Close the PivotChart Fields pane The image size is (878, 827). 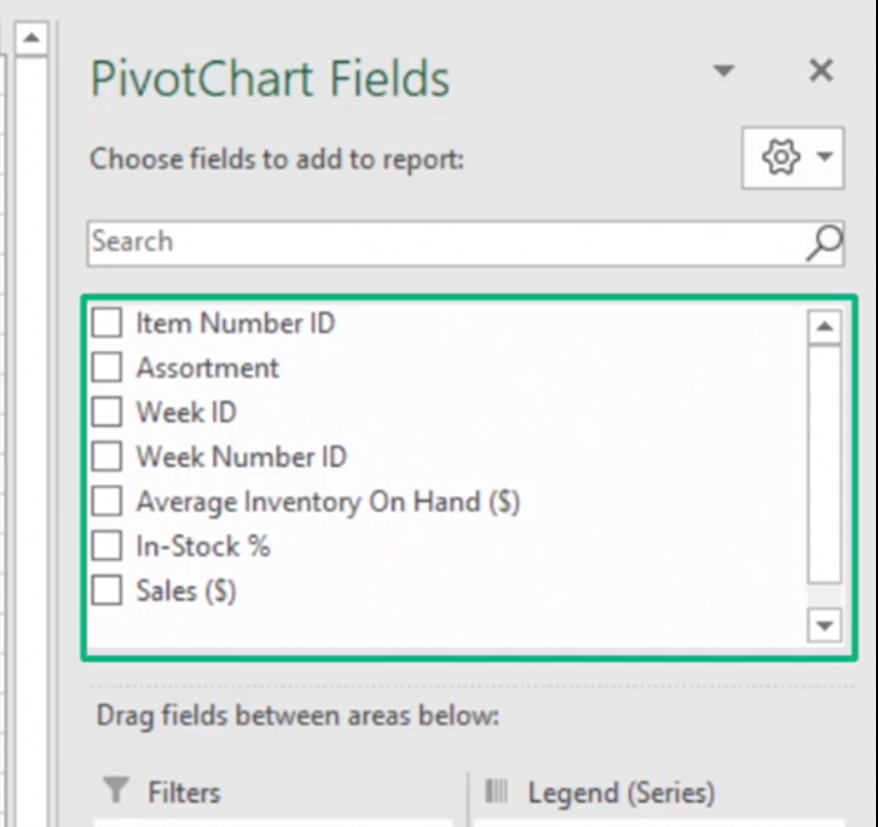coord(820,71)
